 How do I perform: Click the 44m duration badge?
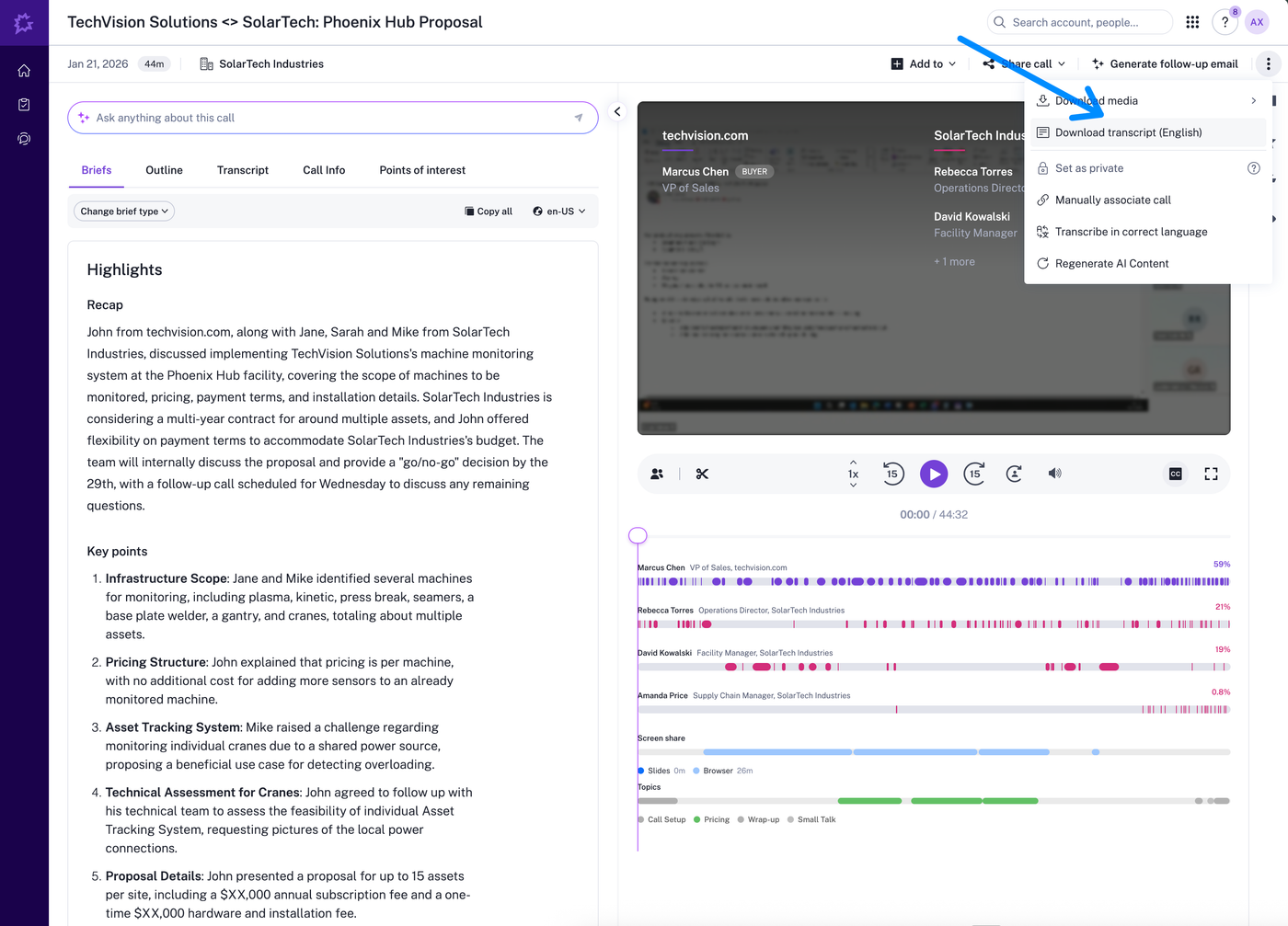[x=155, y=63]
